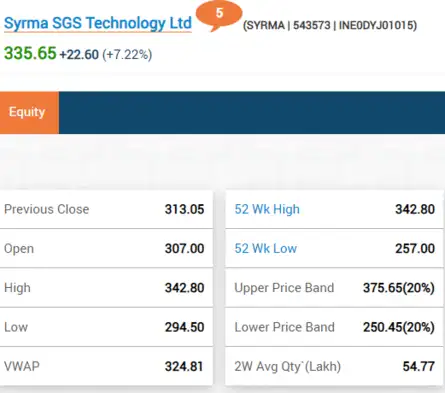Select the Previous Close value 313.05
The image size is (445, 393).
point(184,209)
